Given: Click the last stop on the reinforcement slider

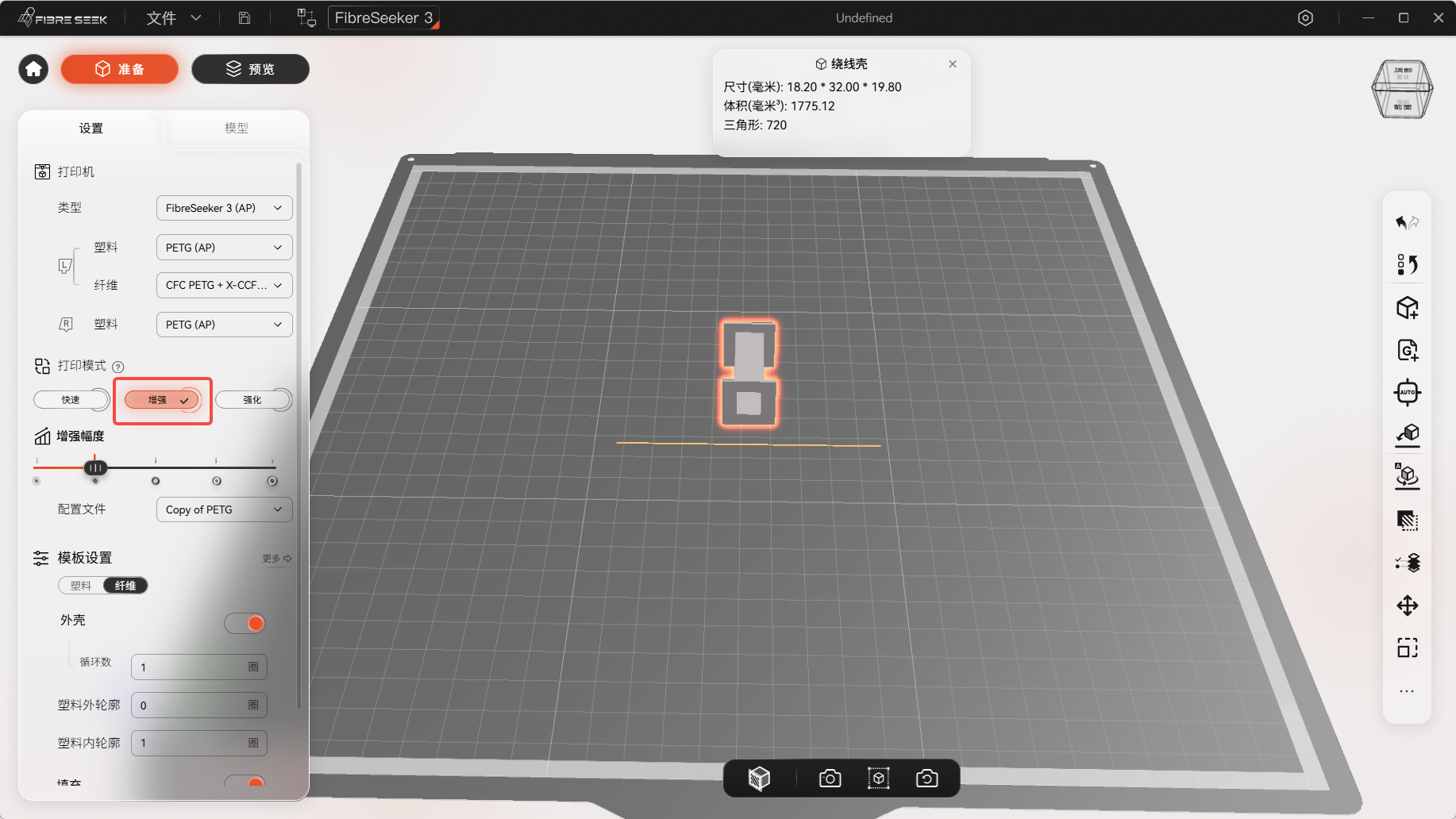Looking at the screenshot, I should (272, 481).
